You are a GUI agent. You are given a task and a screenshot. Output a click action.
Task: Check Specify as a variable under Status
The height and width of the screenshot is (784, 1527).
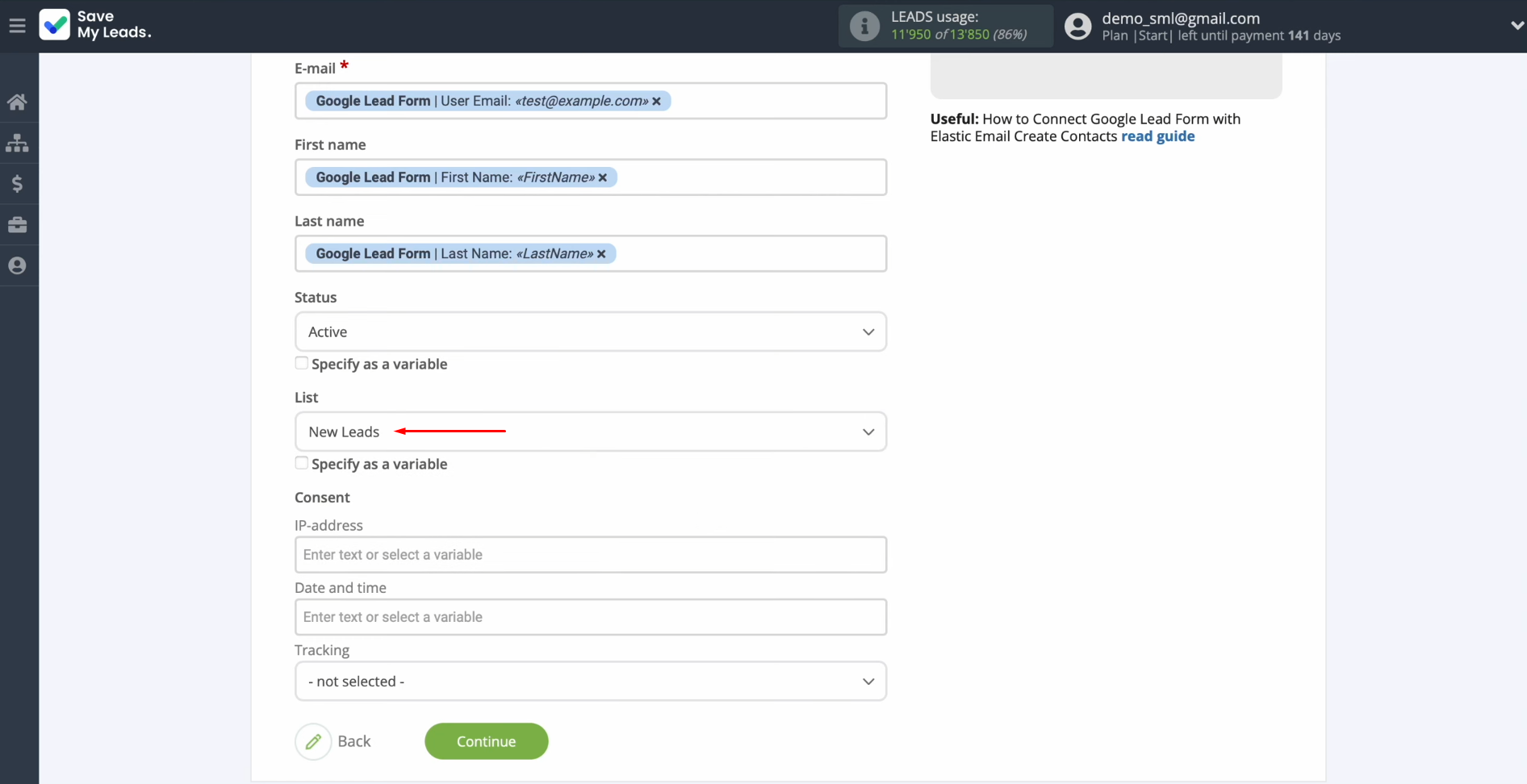coord(301,363)
